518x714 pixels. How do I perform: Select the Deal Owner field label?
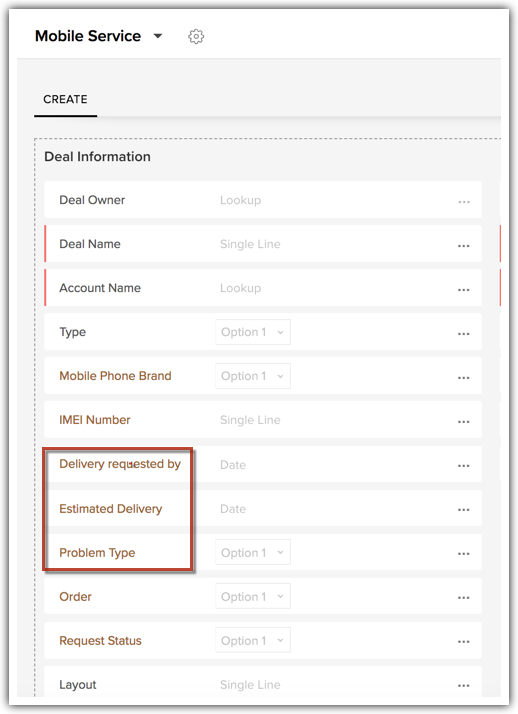coord(92,200)
